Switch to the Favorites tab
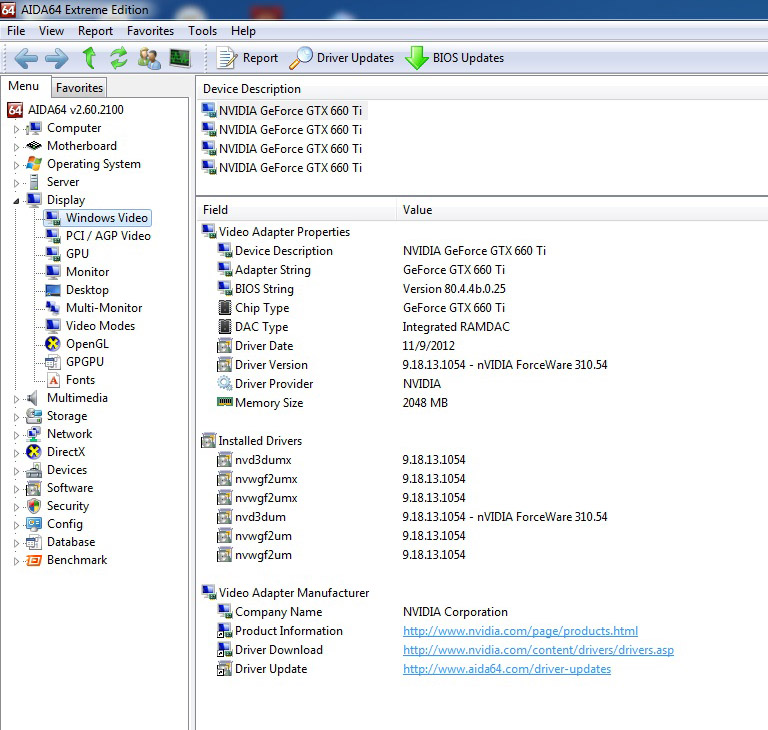 [x=79, y=88]
